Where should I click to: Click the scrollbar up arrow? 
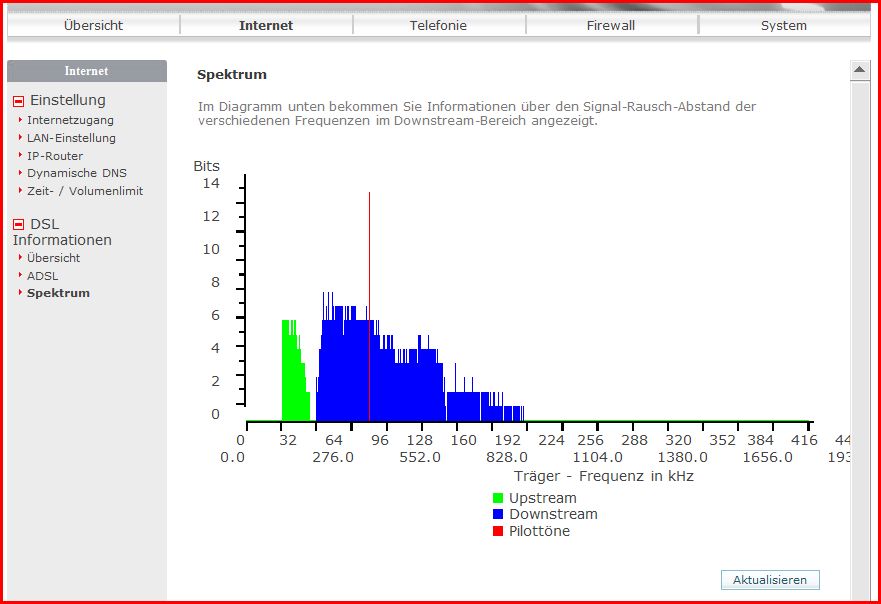coord(860,70)
